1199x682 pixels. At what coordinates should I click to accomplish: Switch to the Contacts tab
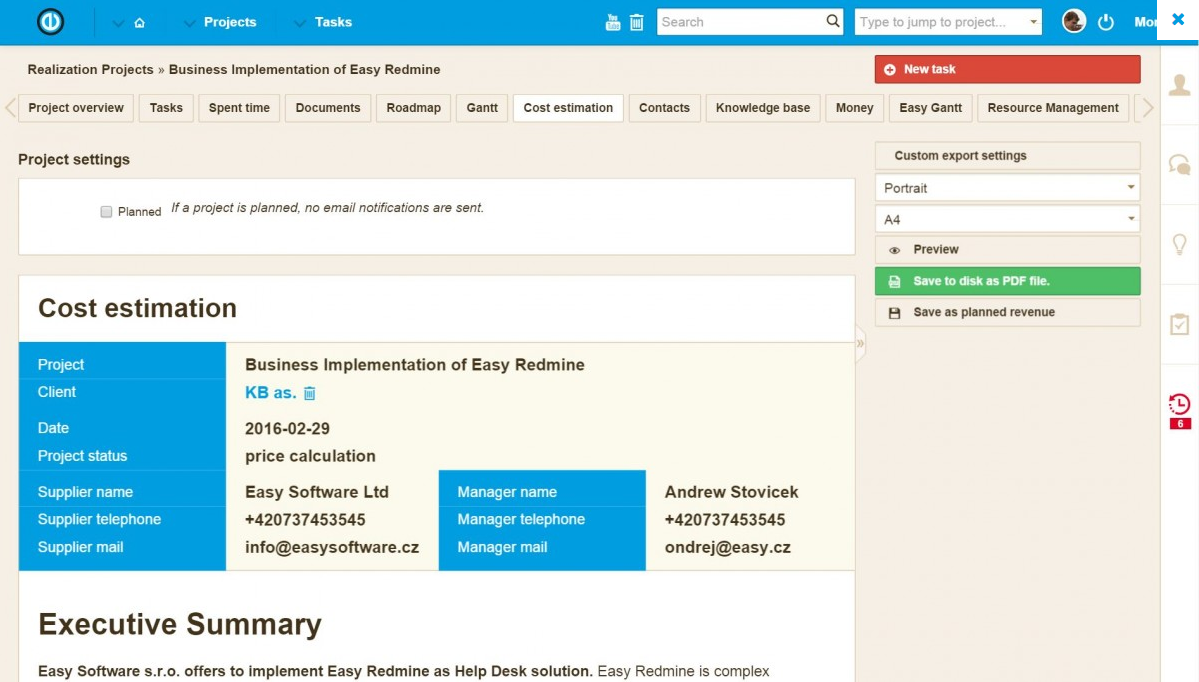click(664, 108)
